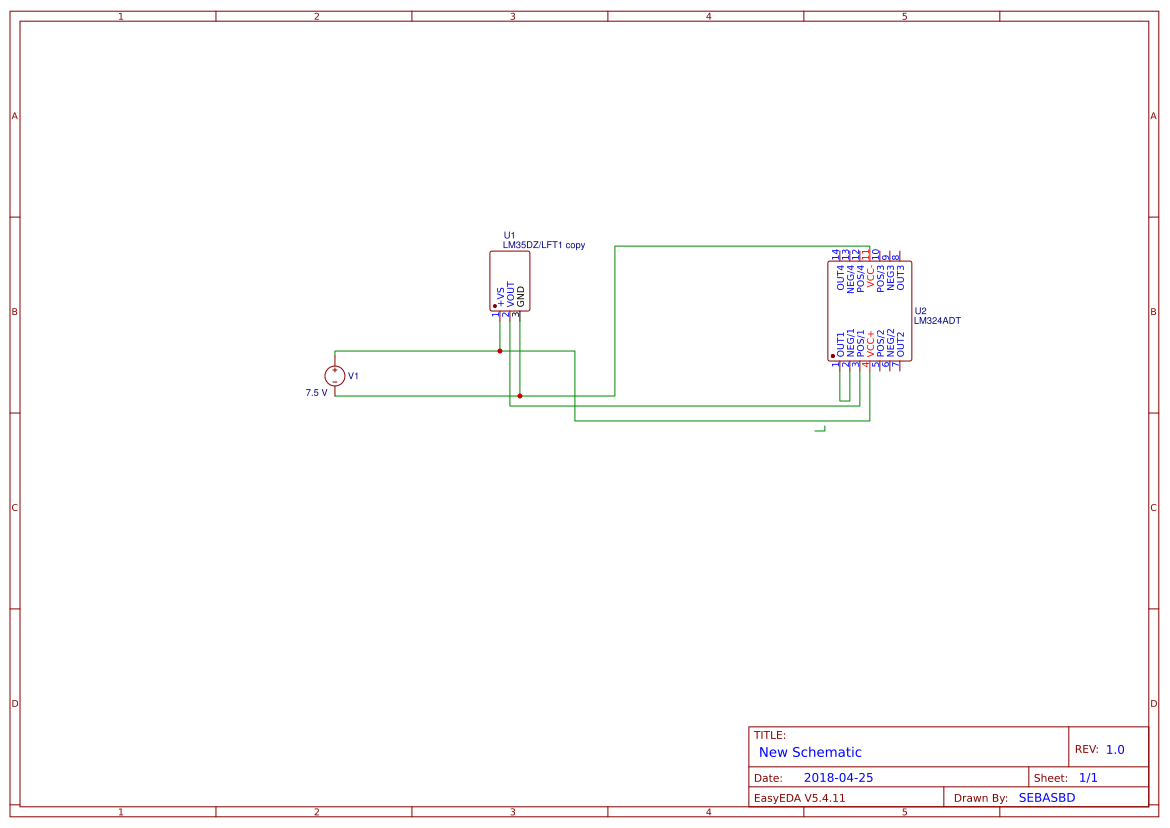The image size is (1170, 828).
Task: Click the "NEG/3" pin label on U2
Action: pyautogui.click(x=890, y=278)
